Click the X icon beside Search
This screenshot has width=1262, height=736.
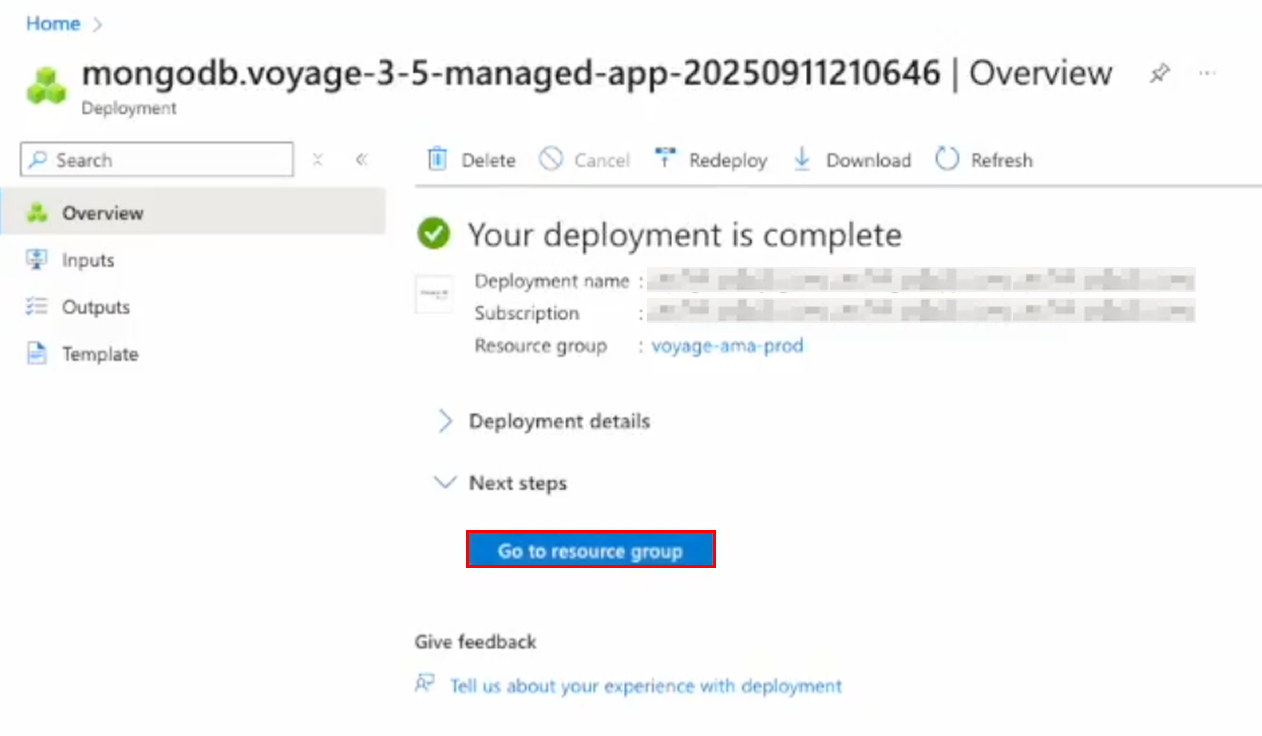317,160
